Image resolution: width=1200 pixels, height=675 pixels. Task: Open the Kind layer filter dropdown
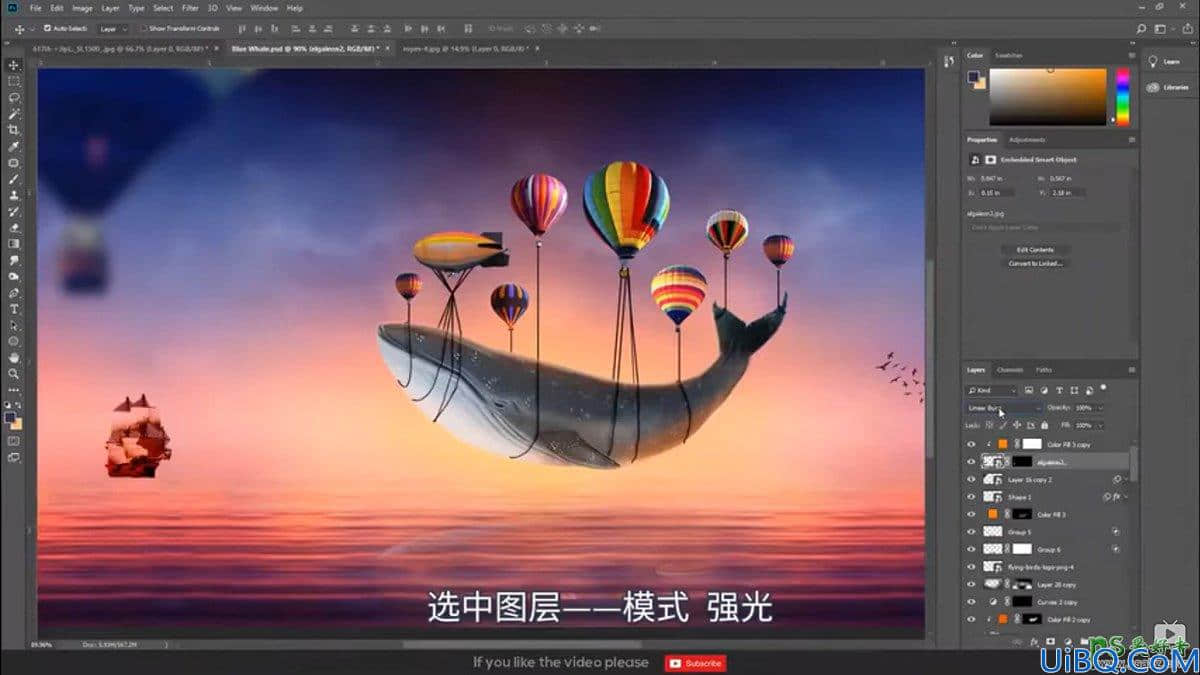click(x=991, y=390)
